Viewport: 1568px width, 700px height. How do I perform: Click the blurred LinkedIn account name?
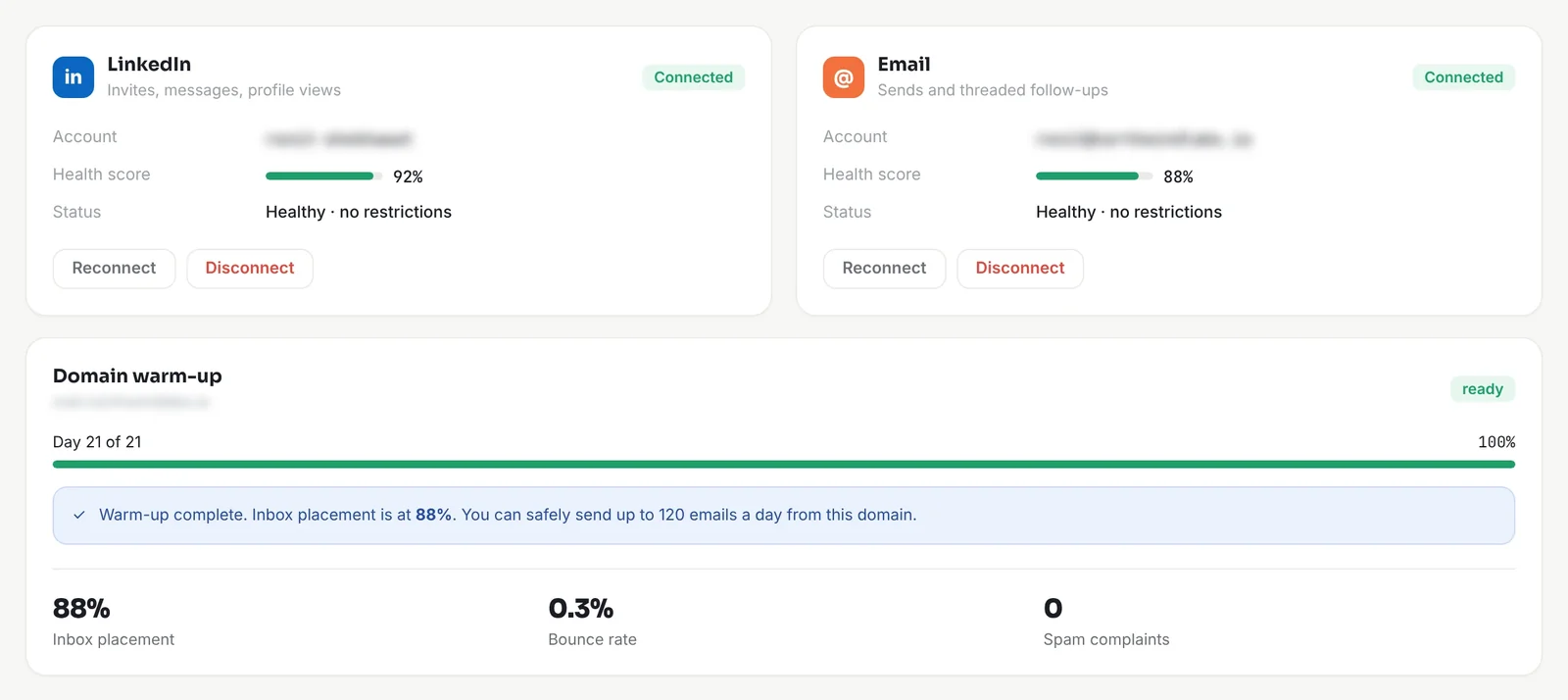[339, 139]
